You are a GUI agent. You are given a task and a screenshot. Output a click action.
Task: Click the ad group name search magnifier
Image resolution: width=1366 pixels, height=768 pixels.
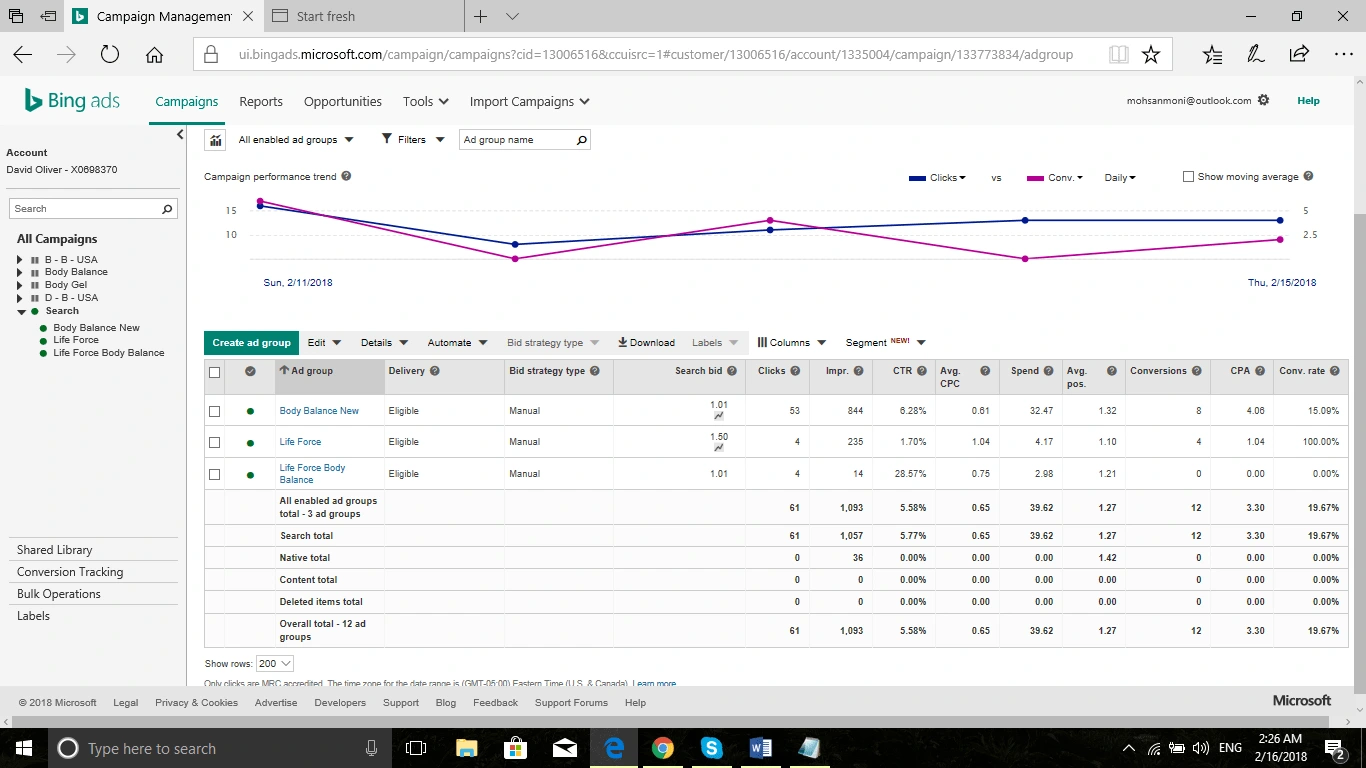pos(581,140)
